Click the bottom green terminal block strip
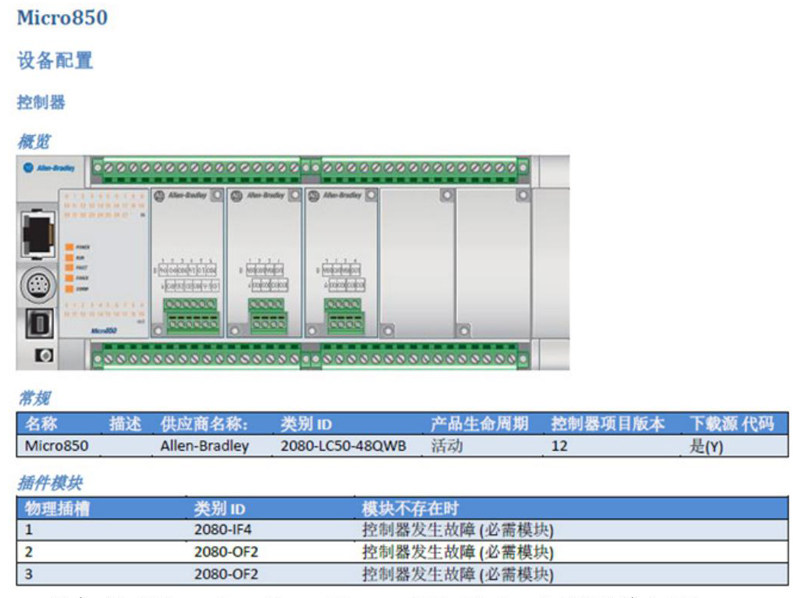Image resolution: width=800 pixels, height=598 pixels. (x=311, y=356)
